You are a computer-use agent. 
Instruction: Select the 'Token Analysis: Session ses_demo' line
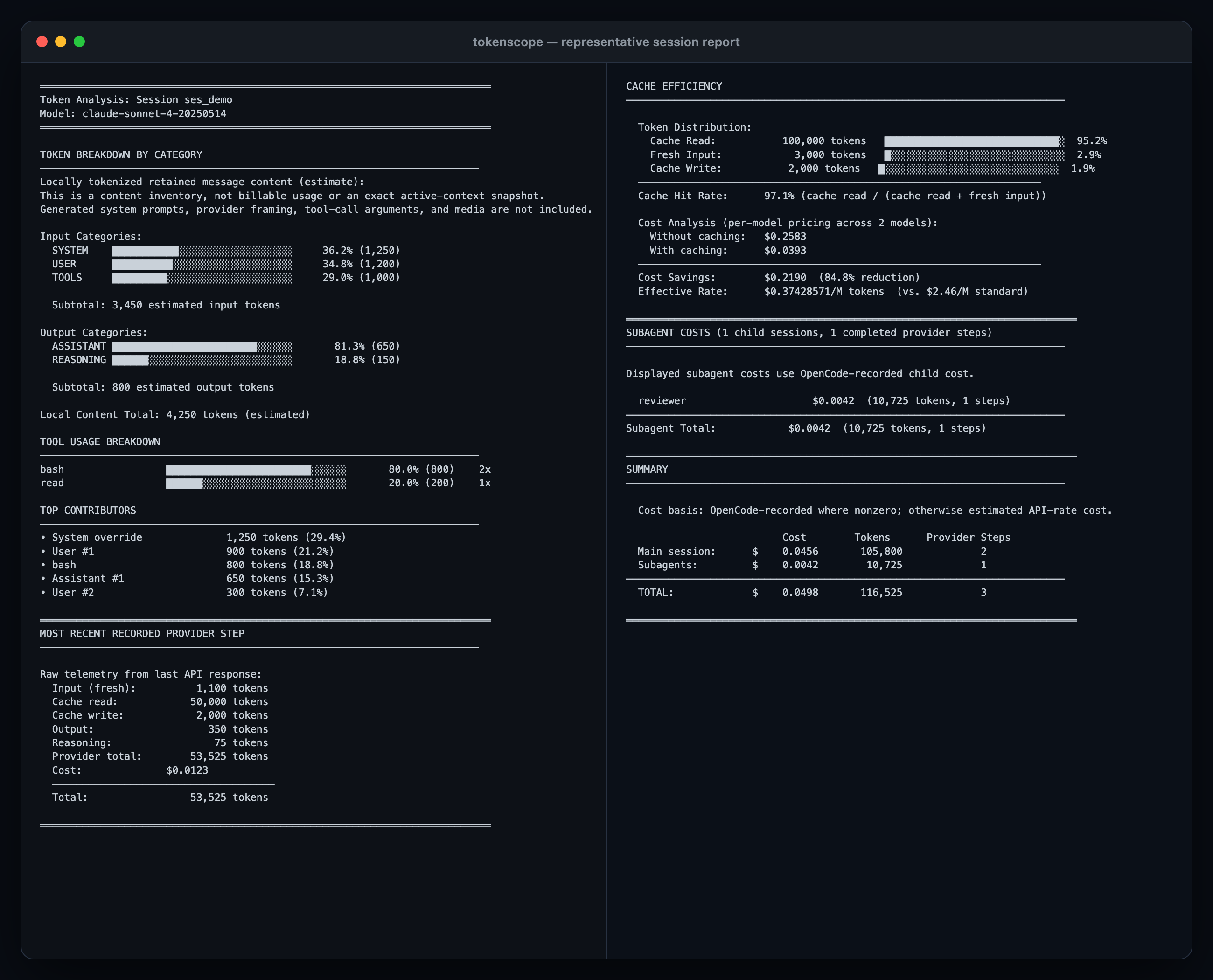[x=136, y=100]
